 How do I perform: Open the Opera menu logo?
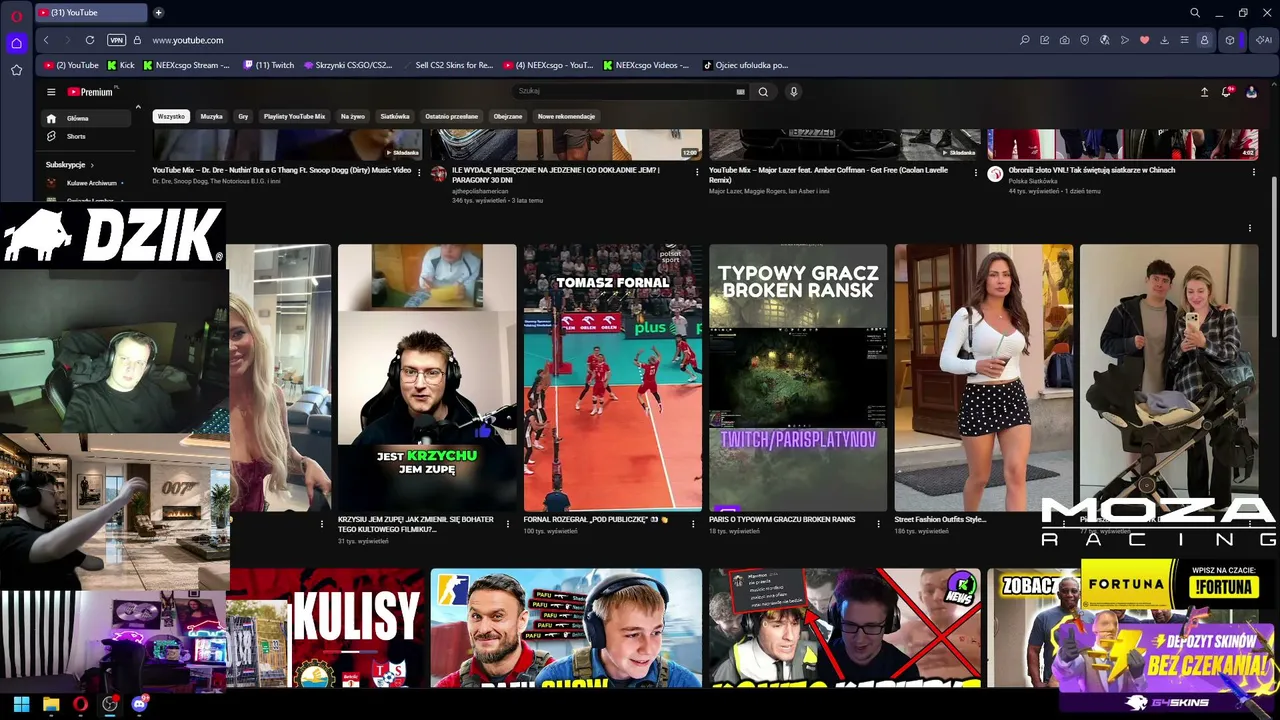[16, 14]
